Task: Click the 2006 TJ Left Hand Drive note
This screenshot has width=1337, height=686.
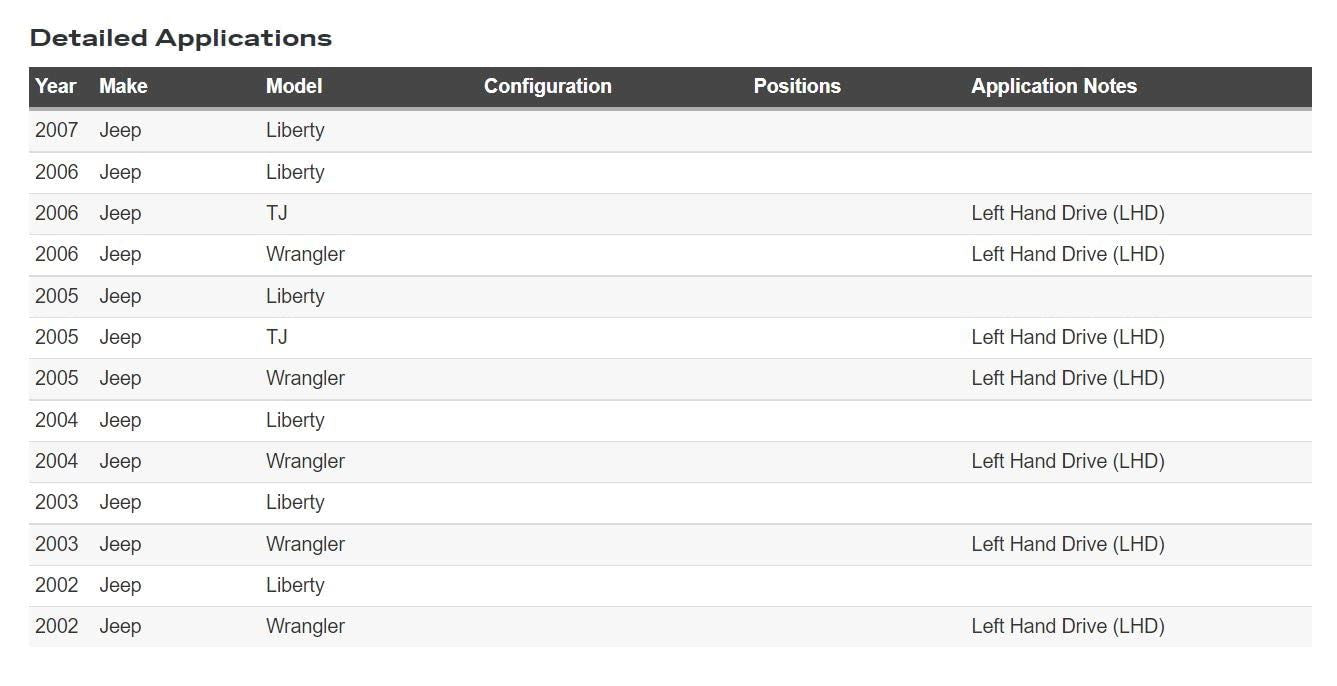Action: pyautogui.click(x=1068, y=213)
